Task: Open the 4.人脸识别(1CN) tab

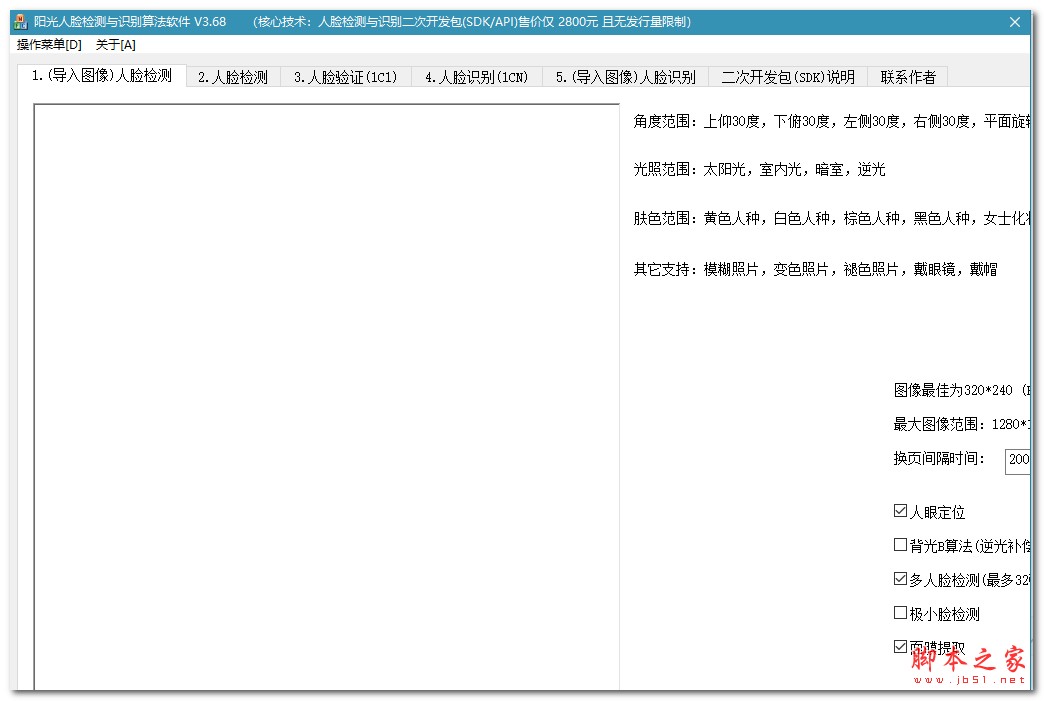Action: click(x=476, y=77)
